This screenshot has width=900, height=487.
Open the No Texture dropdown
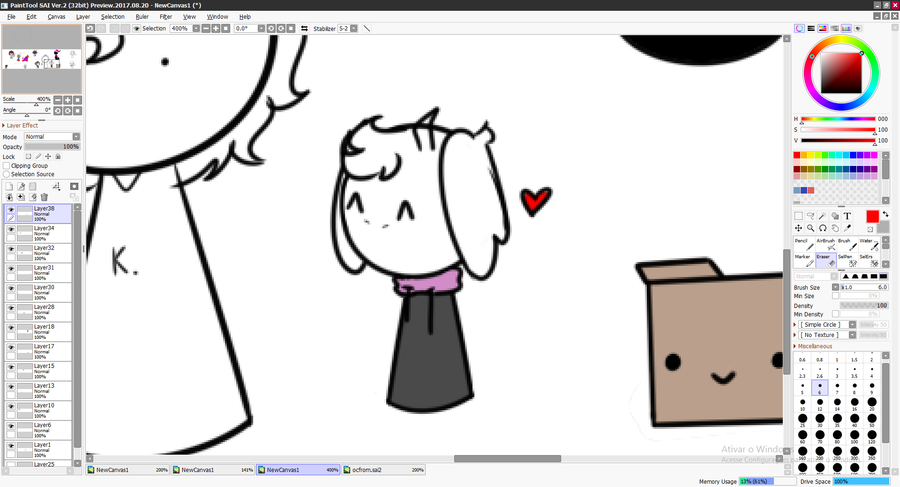852,335
